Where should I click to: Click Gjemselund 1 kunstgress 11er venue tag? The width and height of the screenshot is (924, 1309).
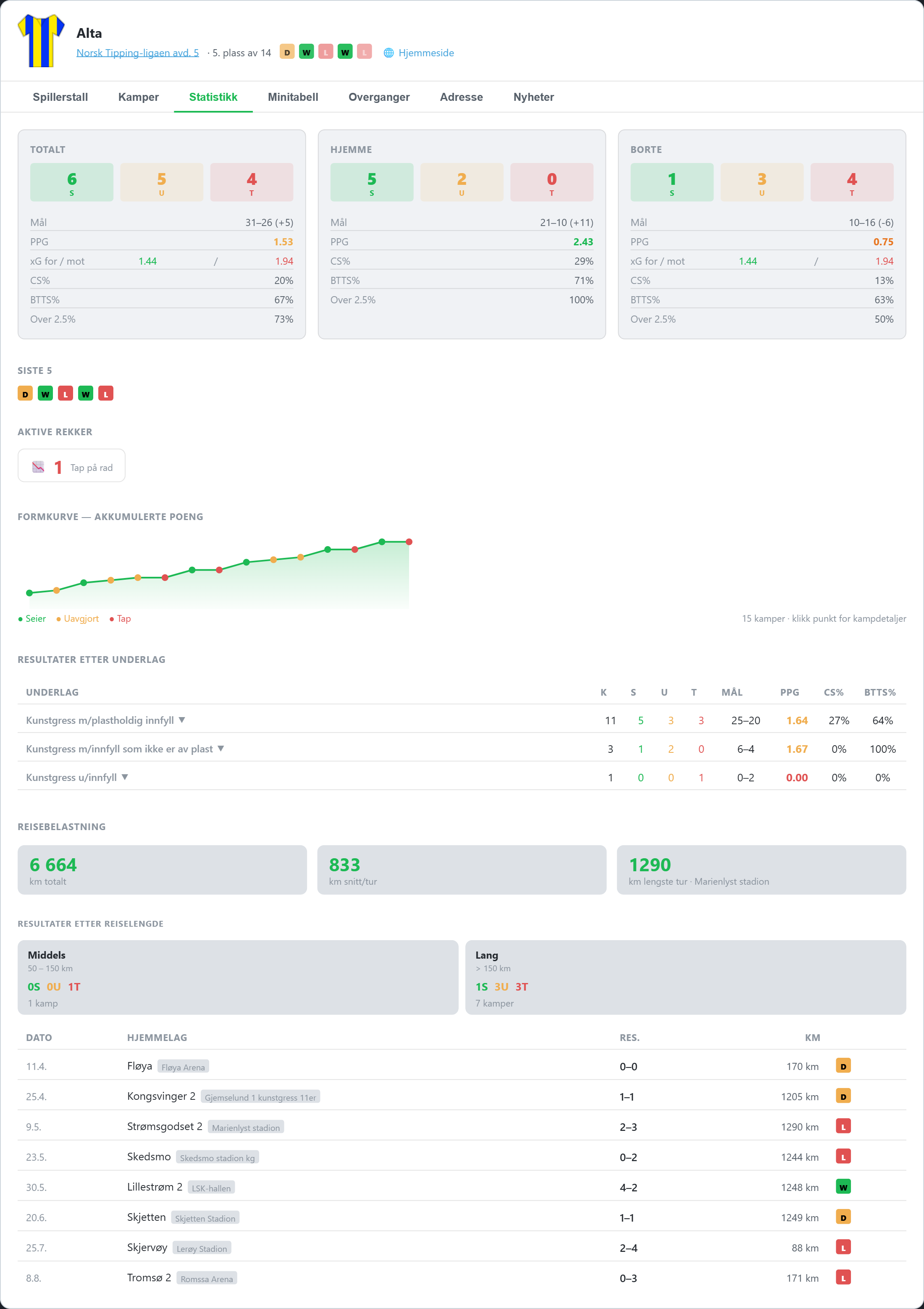[260, 1097]
